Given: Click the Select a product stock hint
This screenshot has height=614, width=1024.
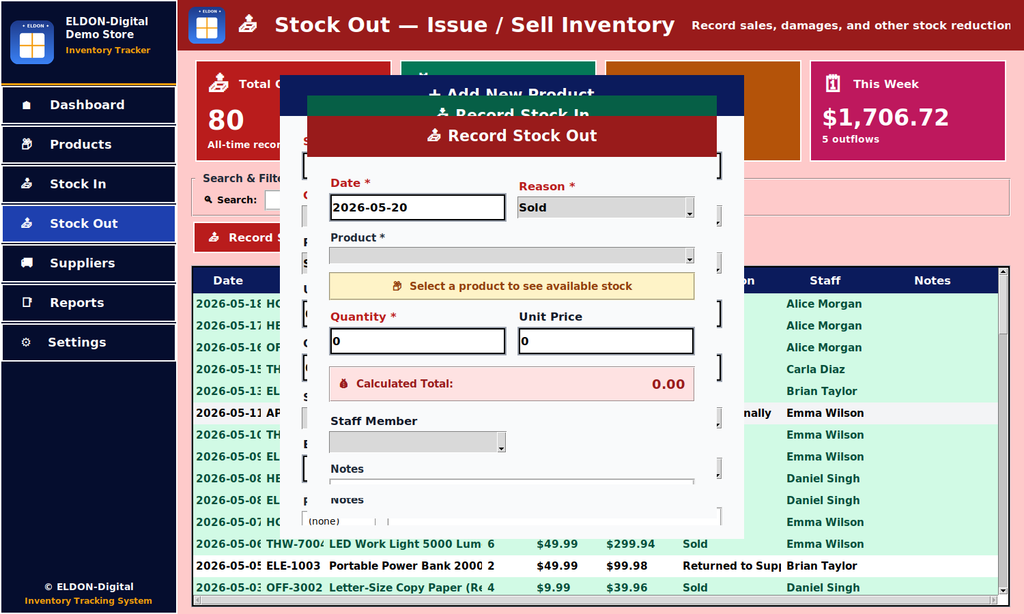Looking at the screenshot, I should pyautogui.click(x=511, y=286).
